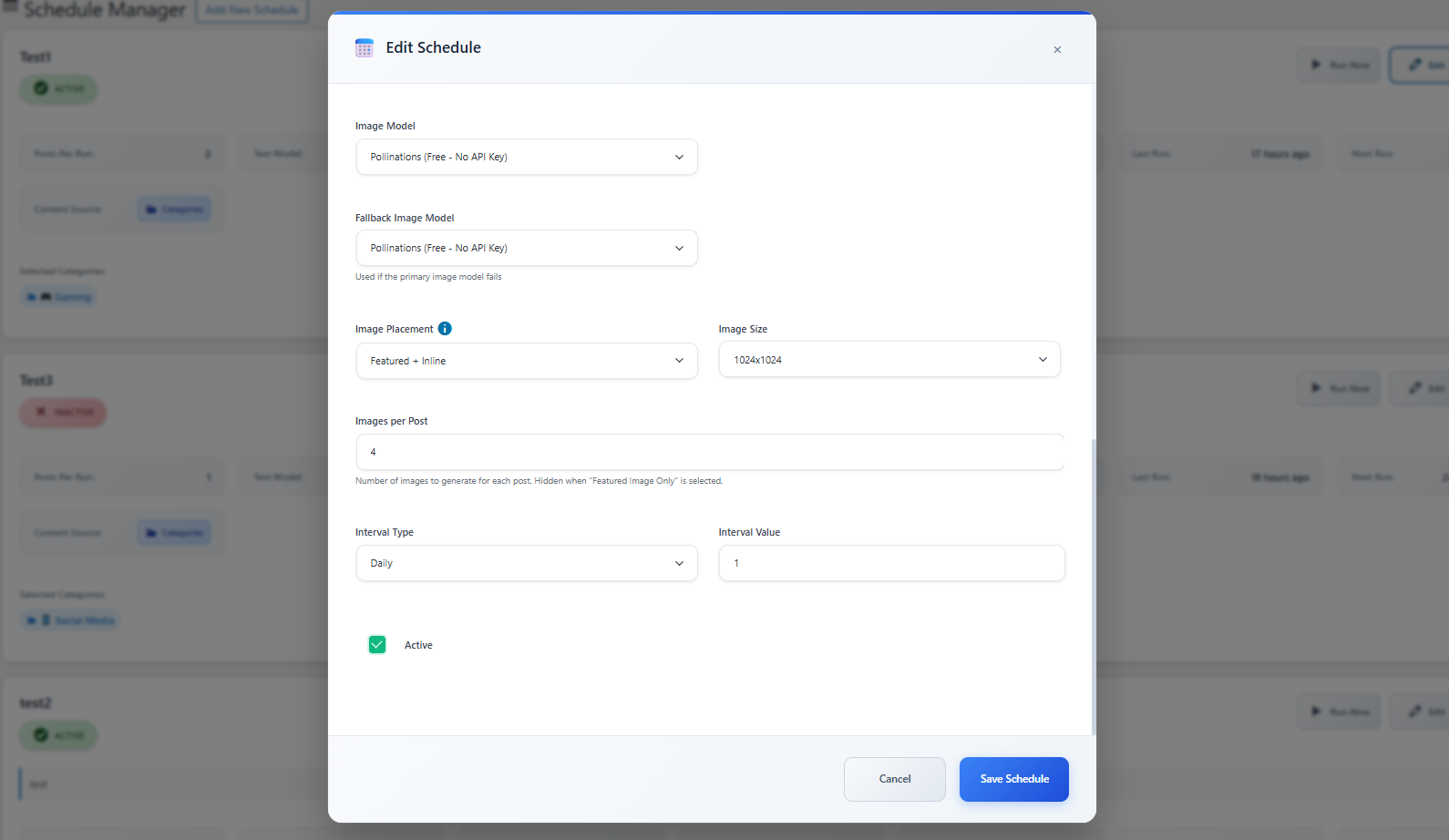This screenshot has height=840, width=1449.
Task: Uncheck the Active checkbox
Action: pyautogui.click(x=377, y=645)
